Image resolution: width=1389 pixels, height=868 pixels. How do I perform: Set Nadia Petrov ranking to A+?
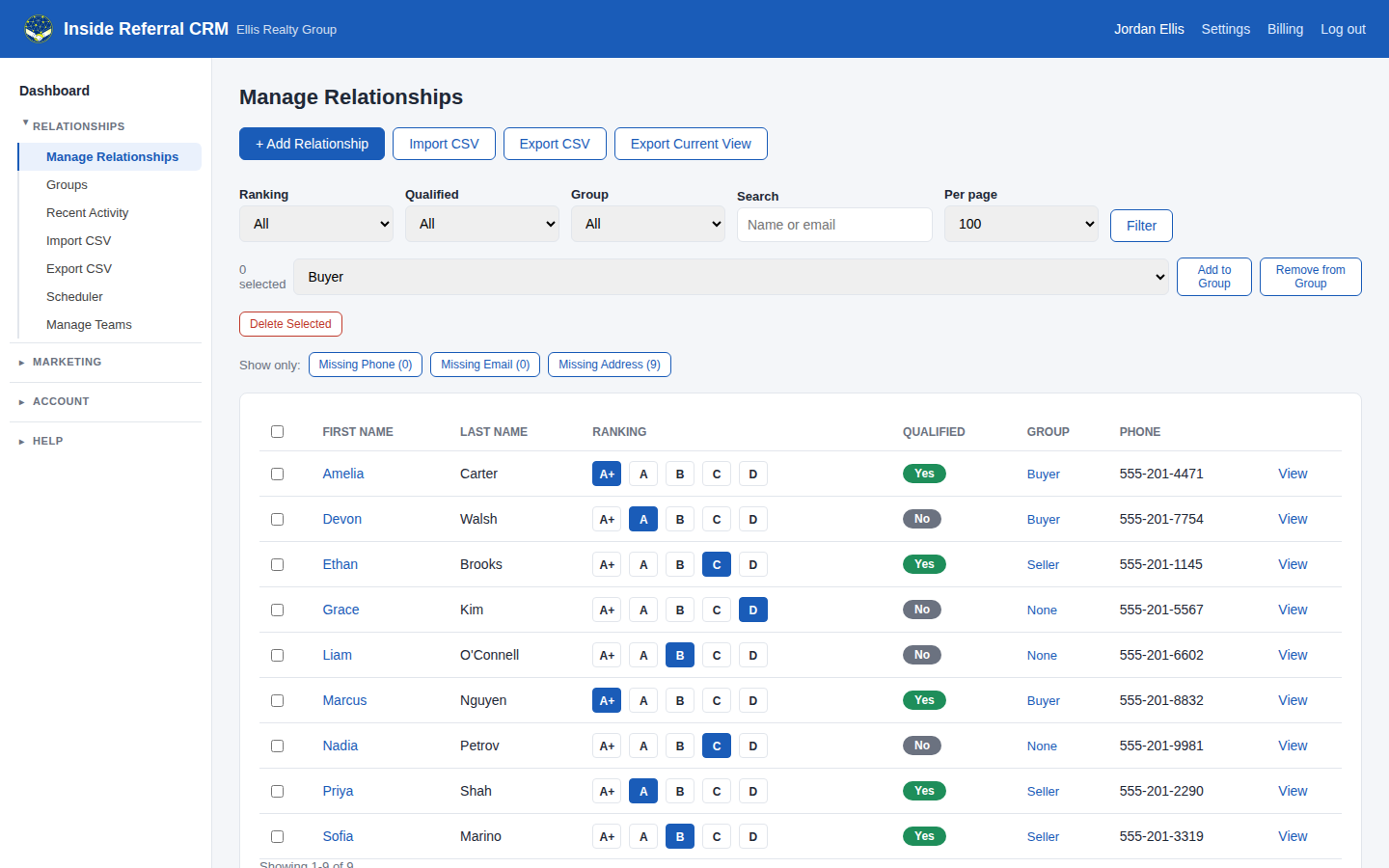(607, 746)
